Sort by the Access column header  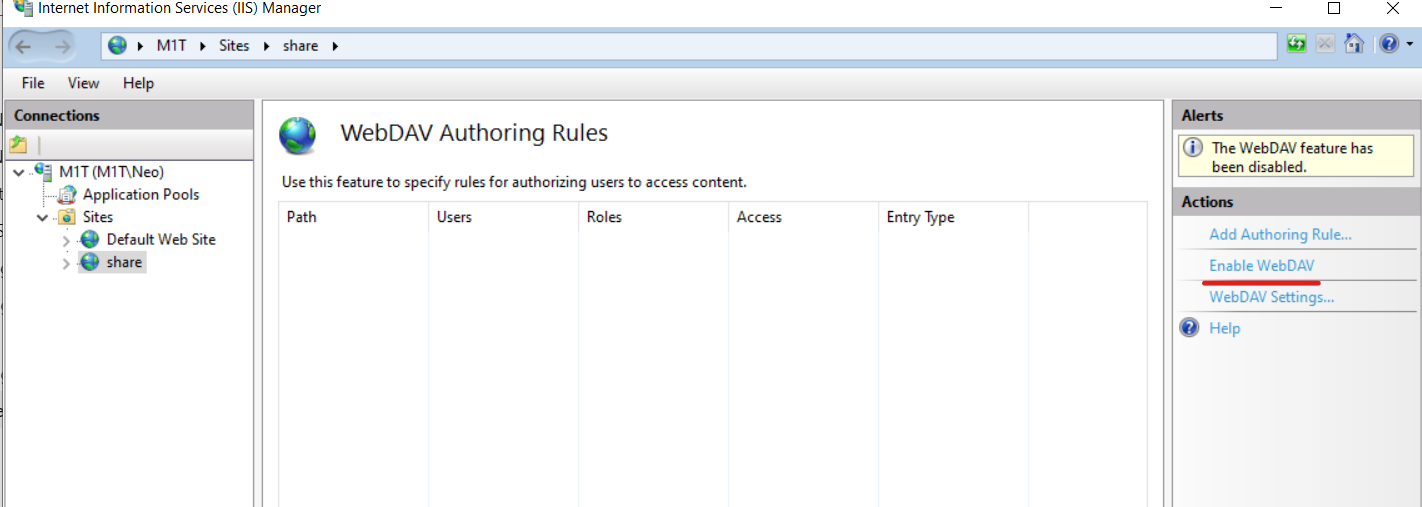click(803, 217)
